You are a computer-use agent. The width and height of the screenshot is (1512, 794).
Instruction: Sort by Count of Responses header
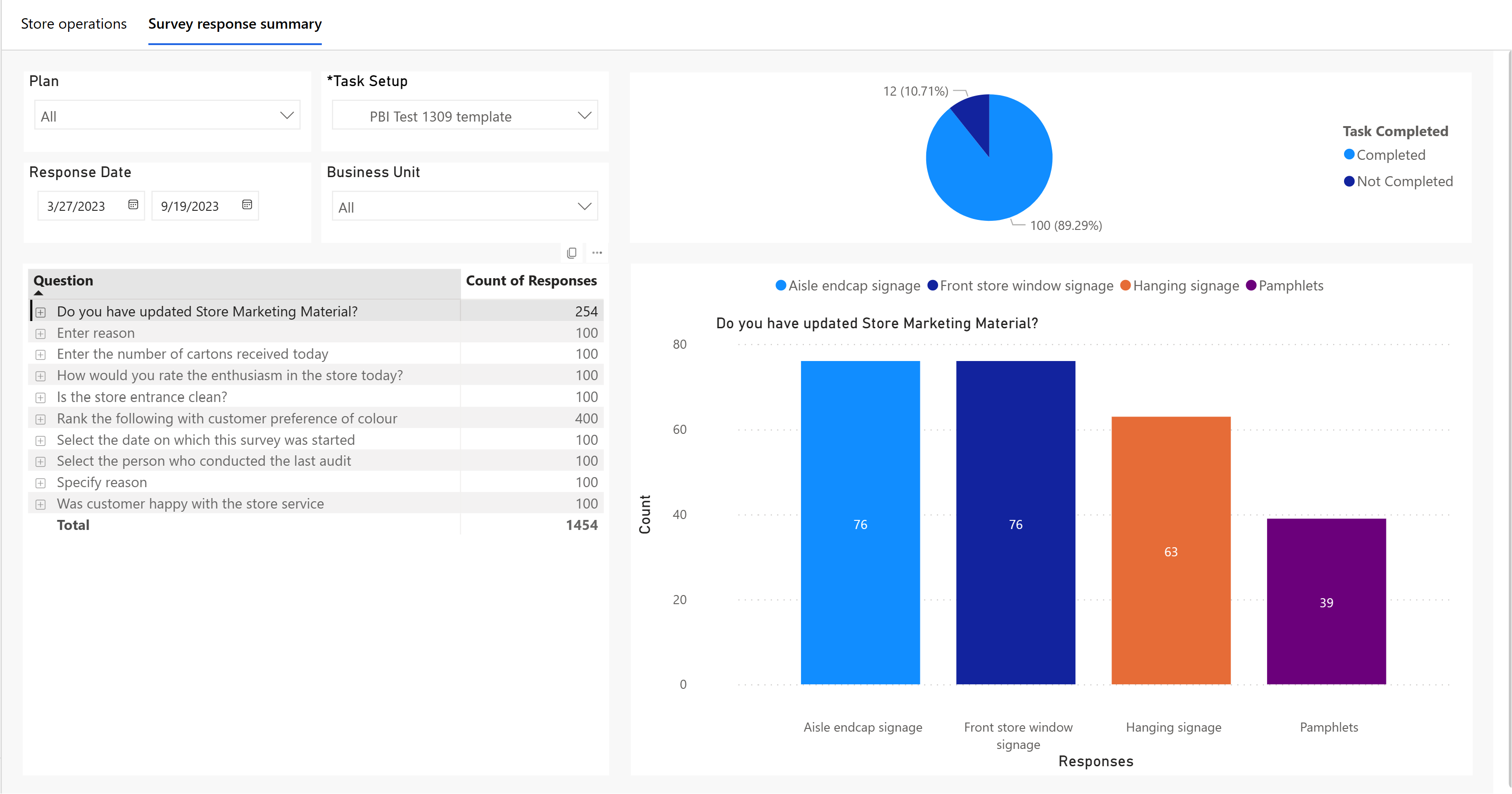531,281
